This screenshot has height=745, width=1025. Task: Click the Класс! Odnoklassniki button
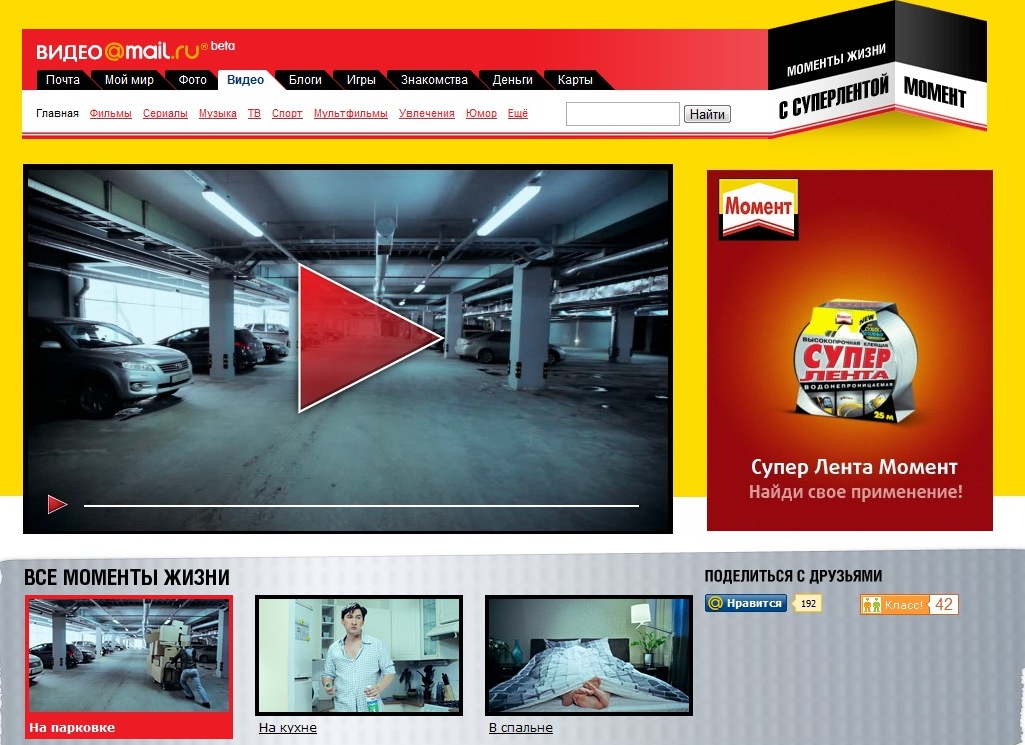pos(895,604)
